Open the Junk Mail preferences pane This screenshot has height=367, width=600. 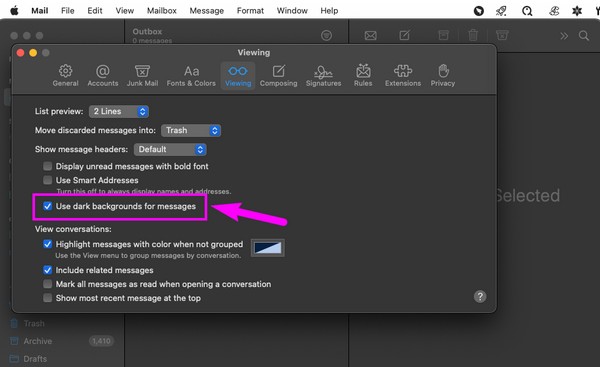point(142,76)
